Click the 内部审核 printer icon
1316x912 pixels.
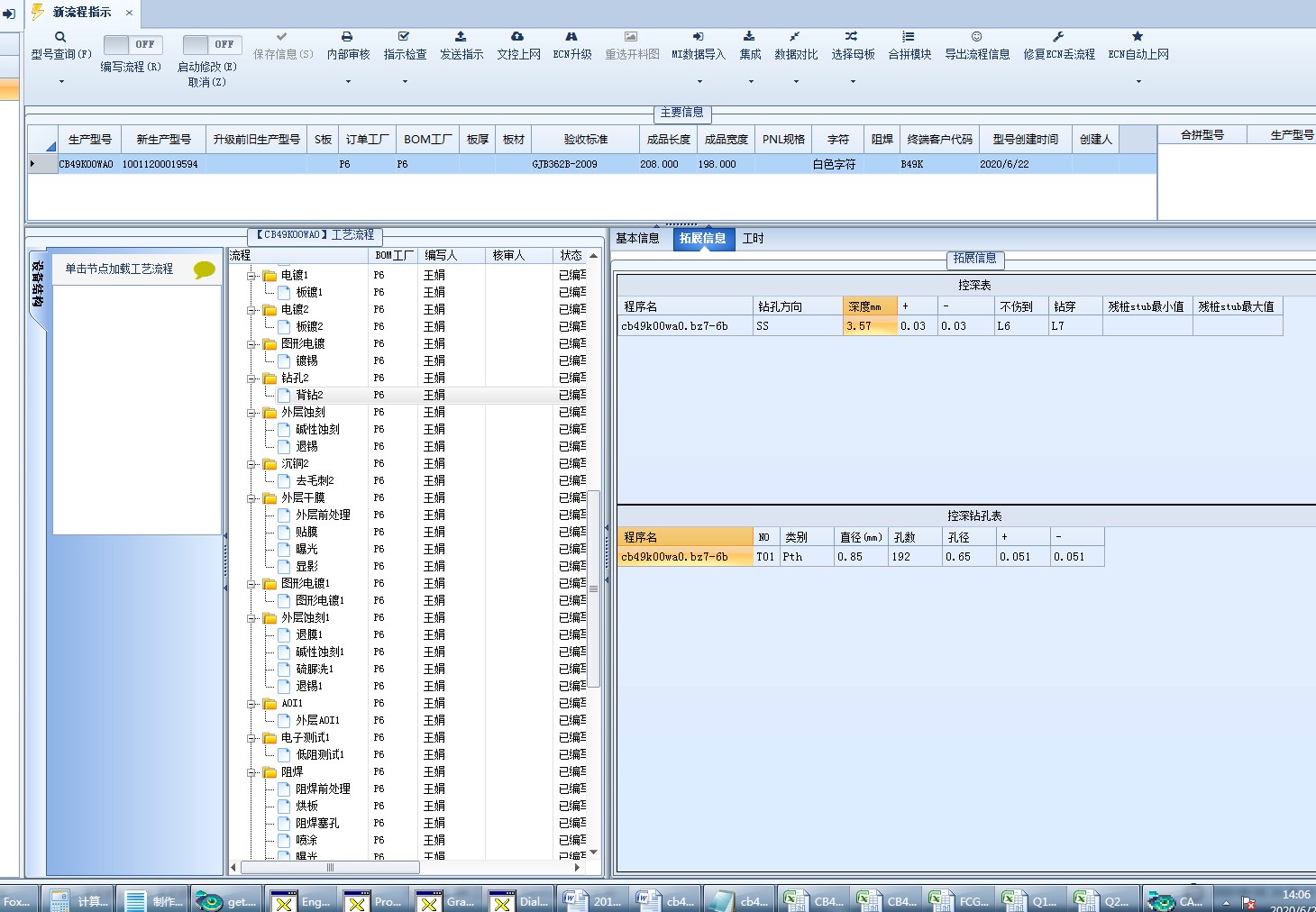[x=347, y=37]
